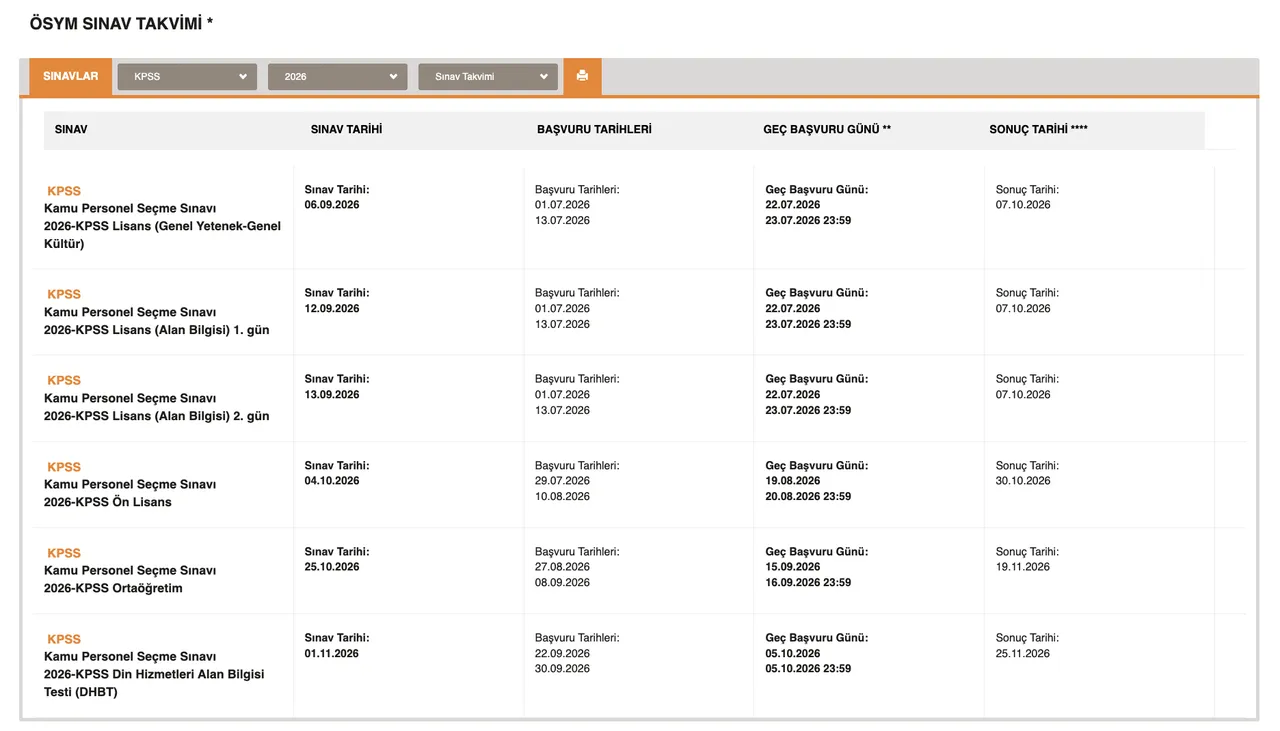This screenshot has width=1280, height=731.
Task: Open the KPSS link above Din Hizmetleri DHBT
Action: (64, 639)
